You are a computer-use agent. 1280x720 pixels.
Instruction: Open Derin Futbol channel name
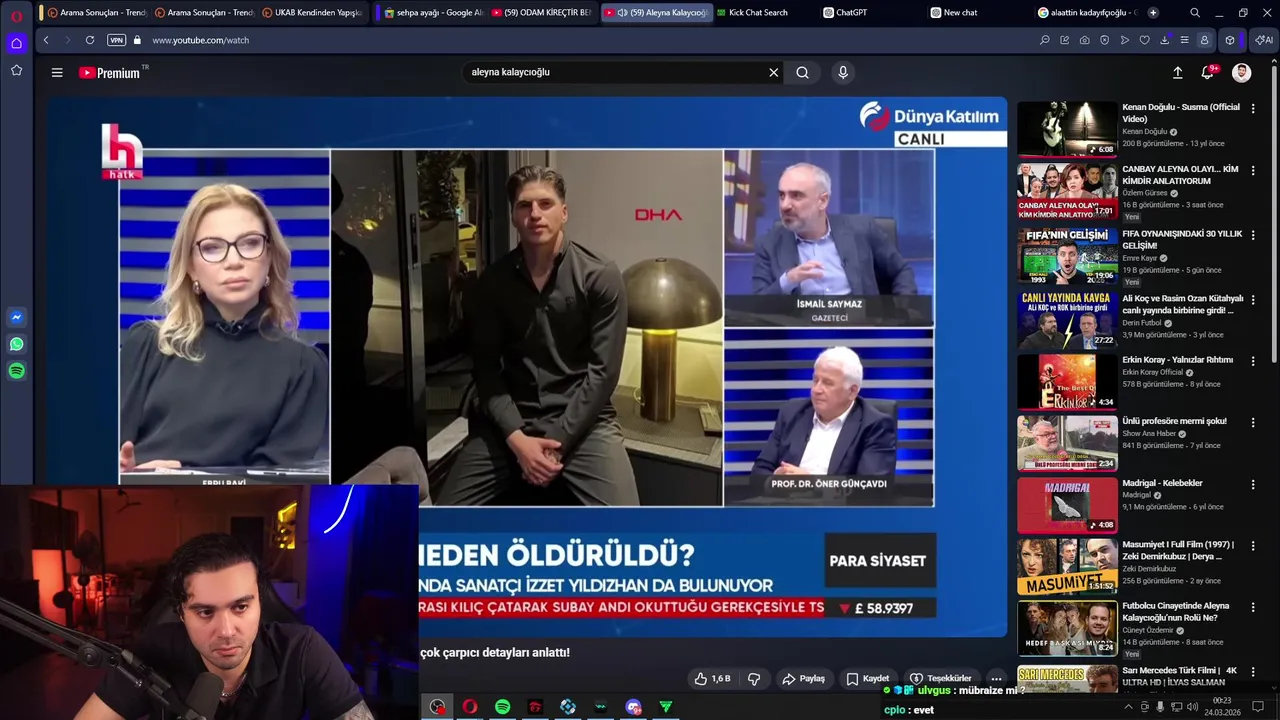pyautogui.click(x=1142, y=323)
